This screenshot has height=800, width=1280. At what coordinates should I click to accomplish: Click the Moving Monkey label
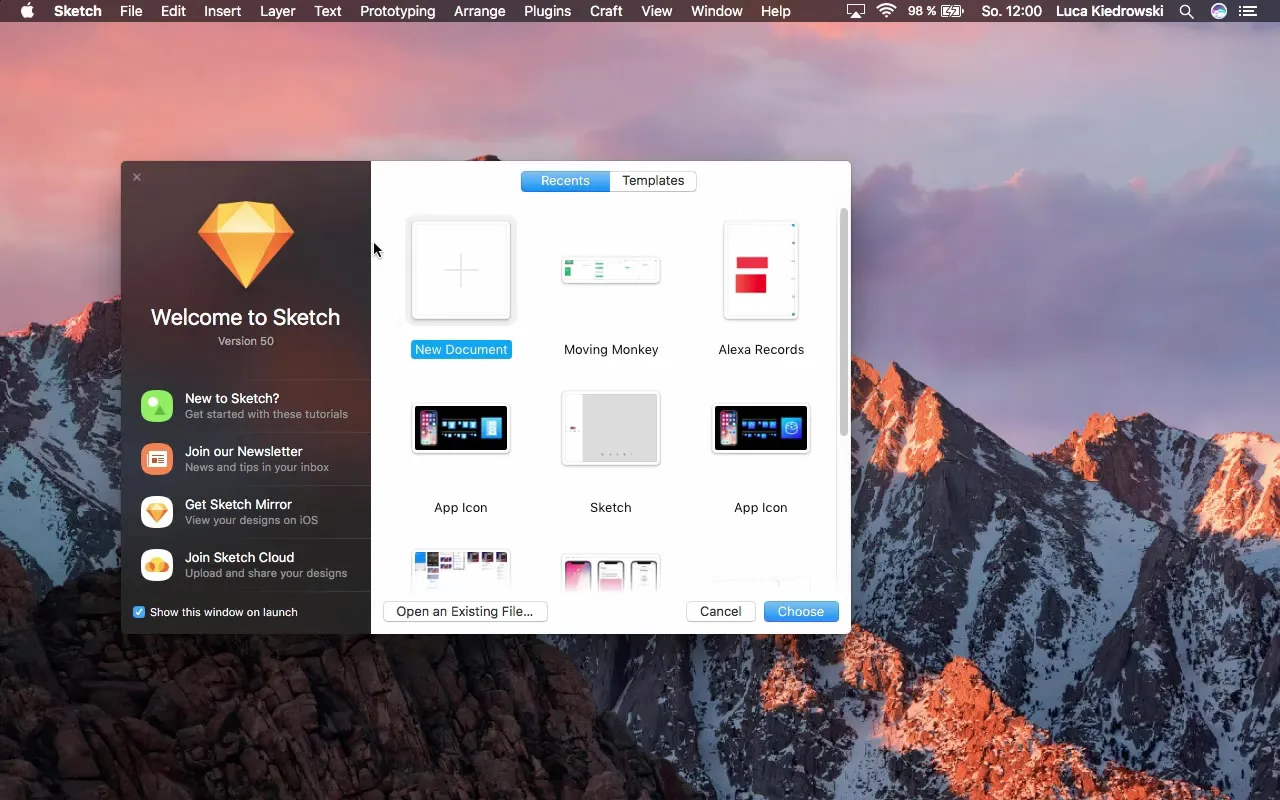(x=611, y=350)
